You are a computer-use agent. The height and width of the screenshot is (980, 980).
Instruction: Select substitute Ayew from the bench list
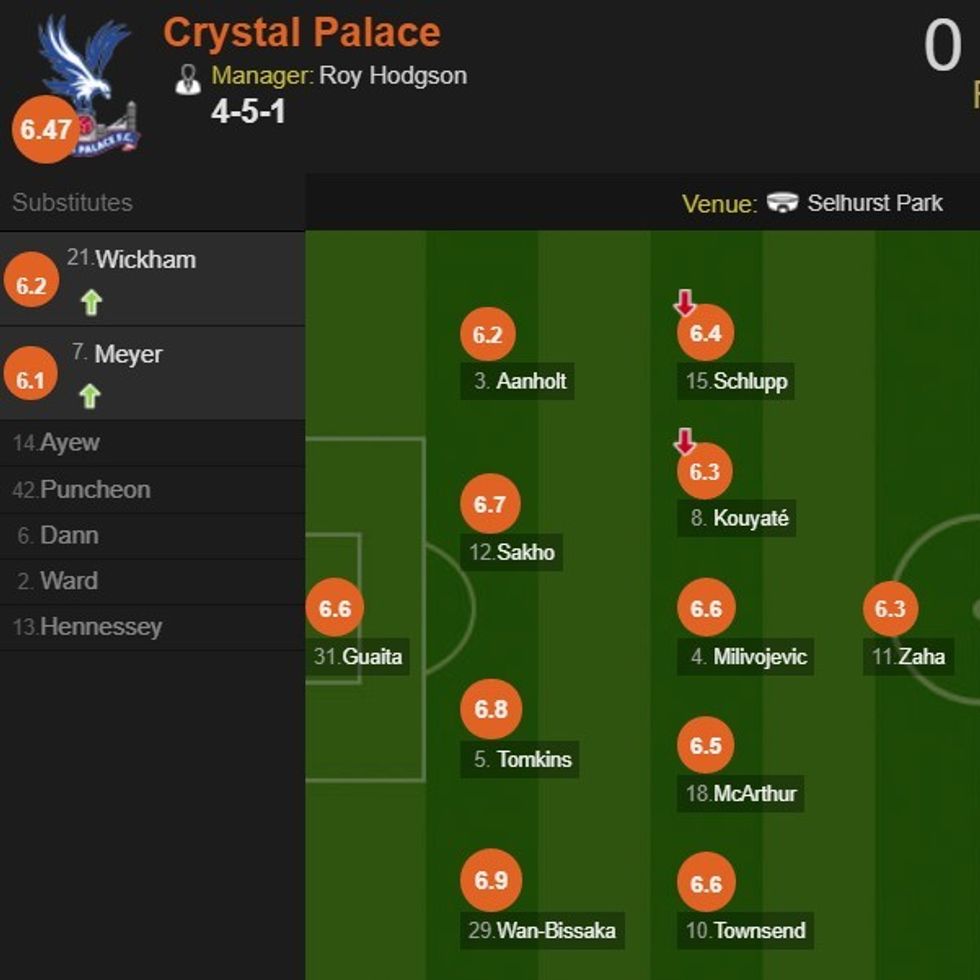[69, 443]
